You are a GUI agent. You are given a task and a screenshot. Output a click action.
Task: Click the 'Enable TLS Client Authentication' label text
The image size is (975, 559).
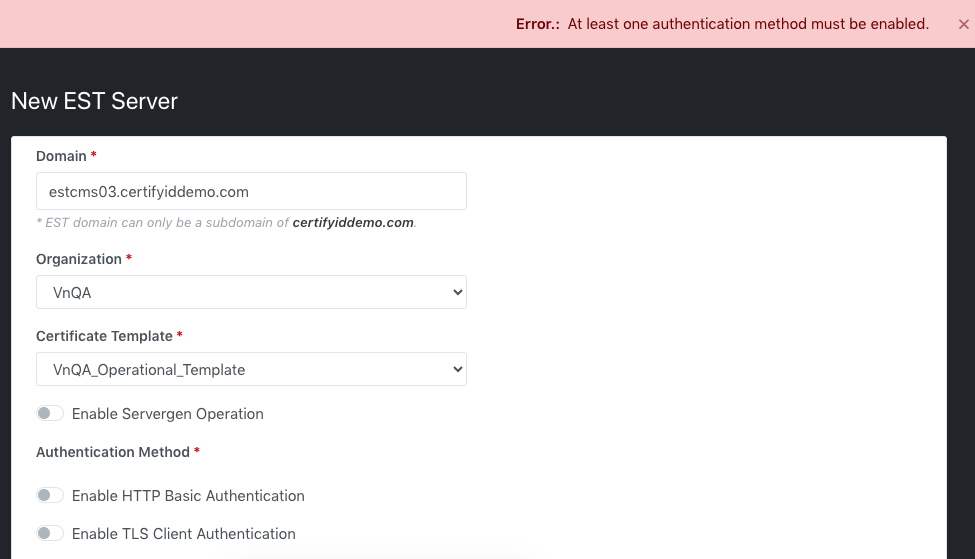tap(183, 534)
